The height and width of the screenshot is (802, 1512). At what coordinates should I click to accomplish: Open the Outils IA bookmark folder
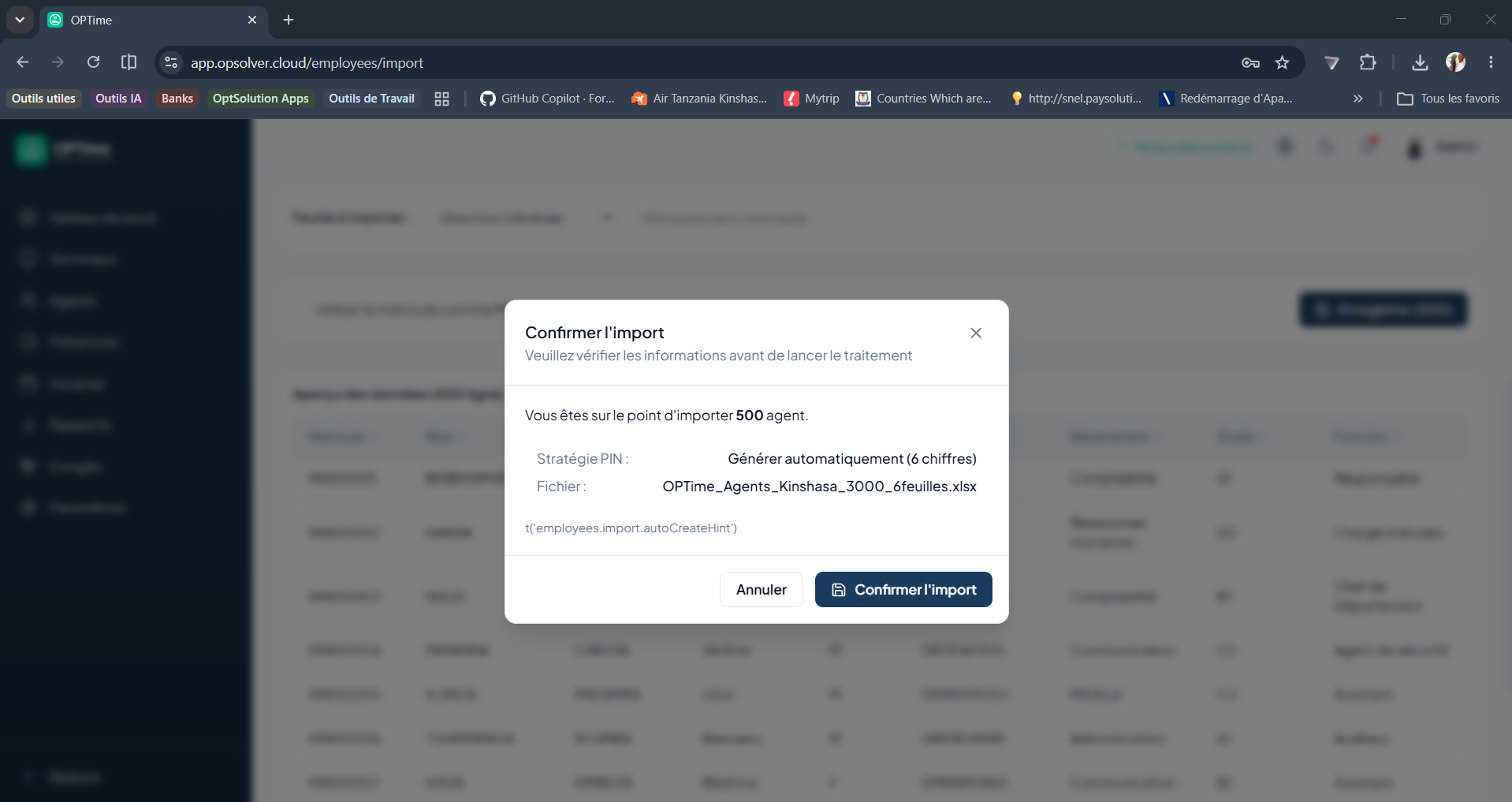click(118, 99)
